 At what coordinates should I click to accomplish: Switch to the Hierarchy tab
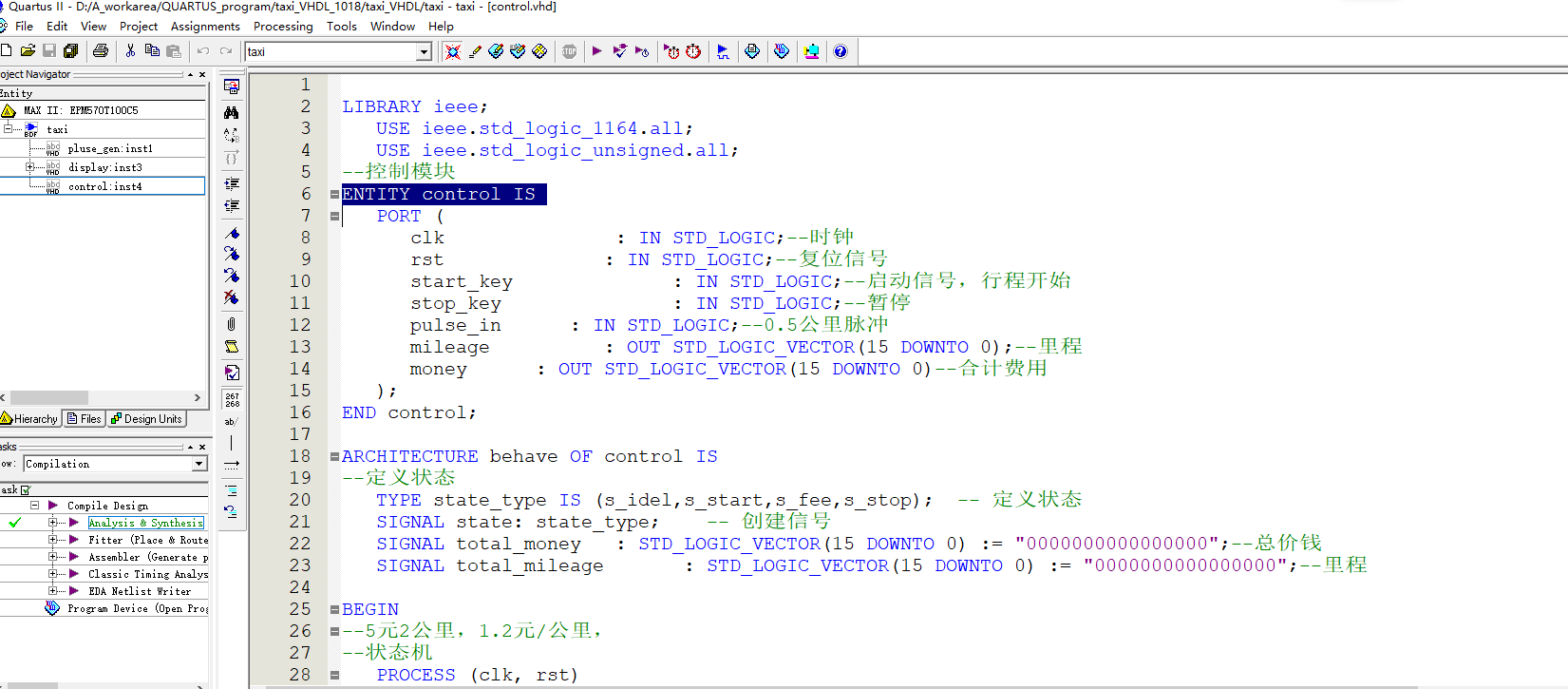(29, 419)
